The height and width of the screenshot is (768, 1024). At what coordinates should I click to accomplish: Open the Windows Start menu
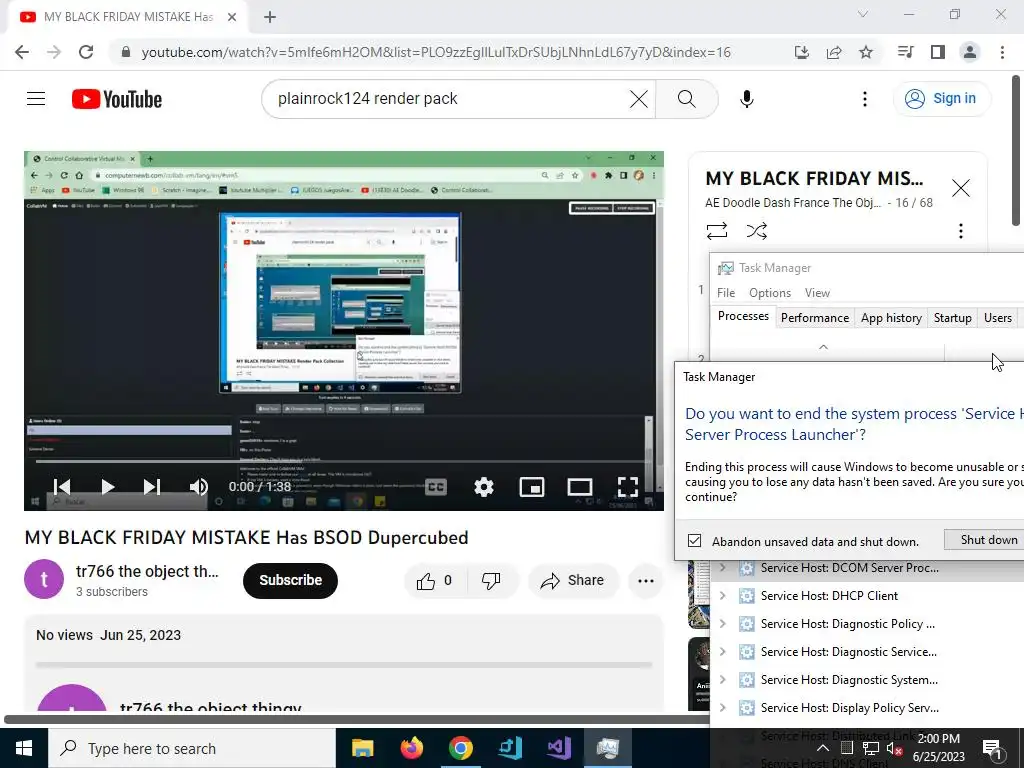24,748
